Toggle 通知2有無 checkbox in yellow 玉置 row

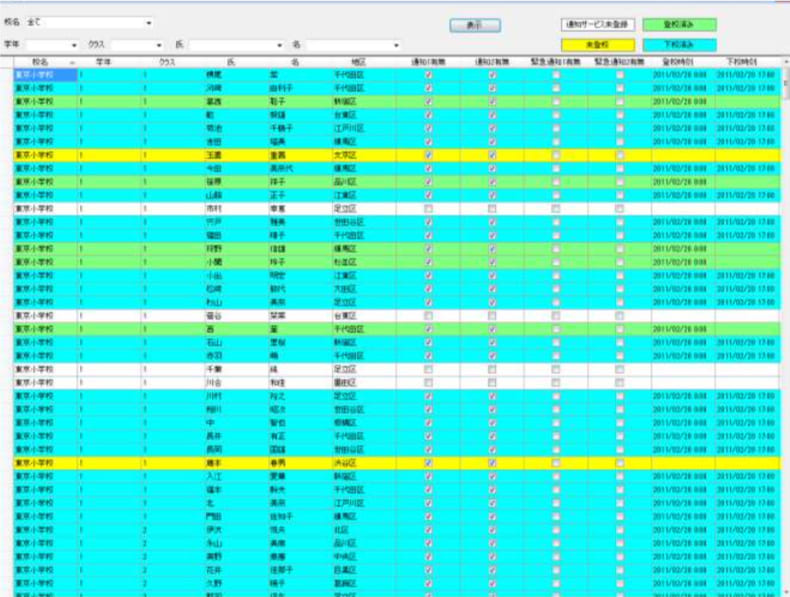pos(492,155)
